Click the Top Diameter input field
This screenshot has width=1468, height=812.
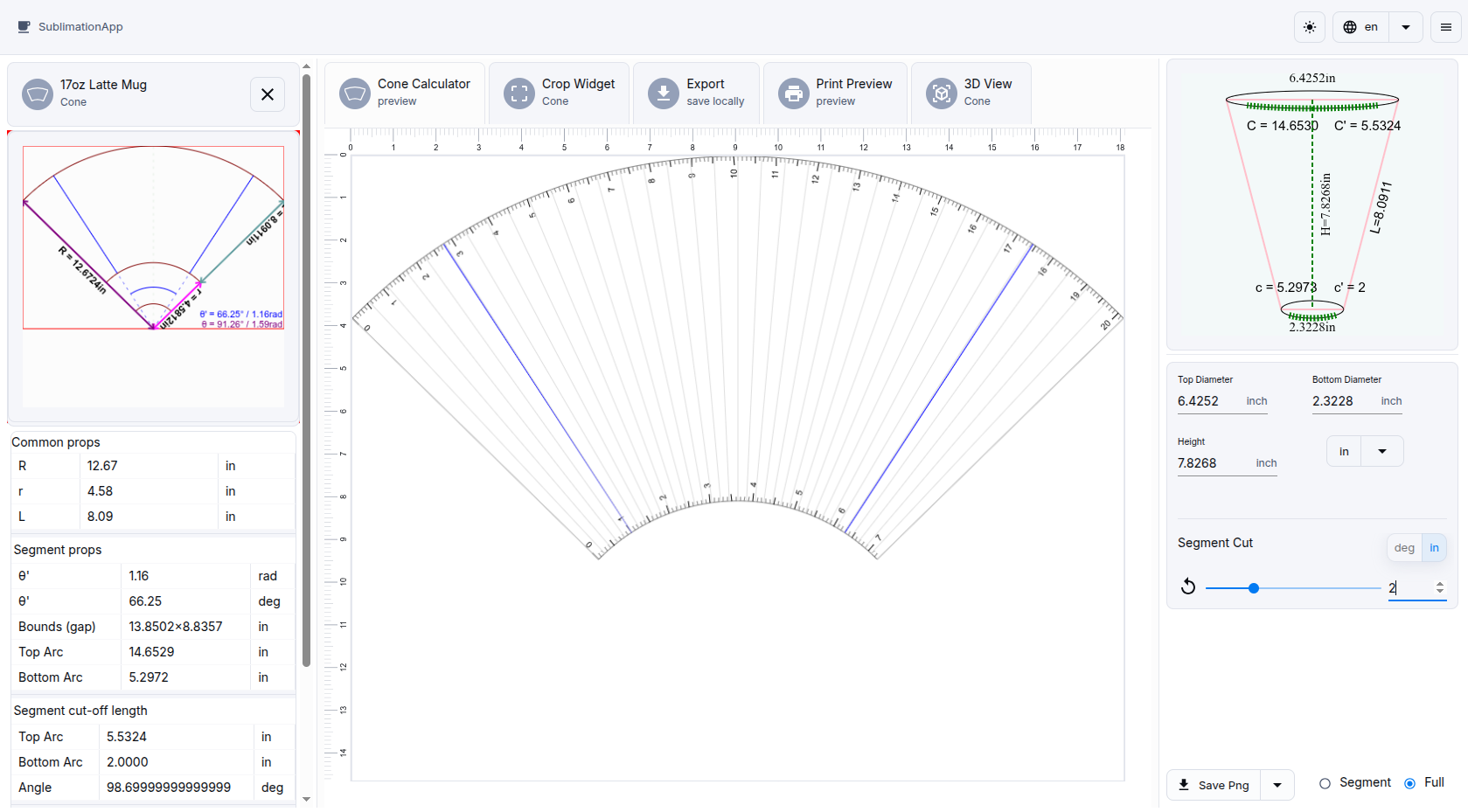[x=1208, y=401]
